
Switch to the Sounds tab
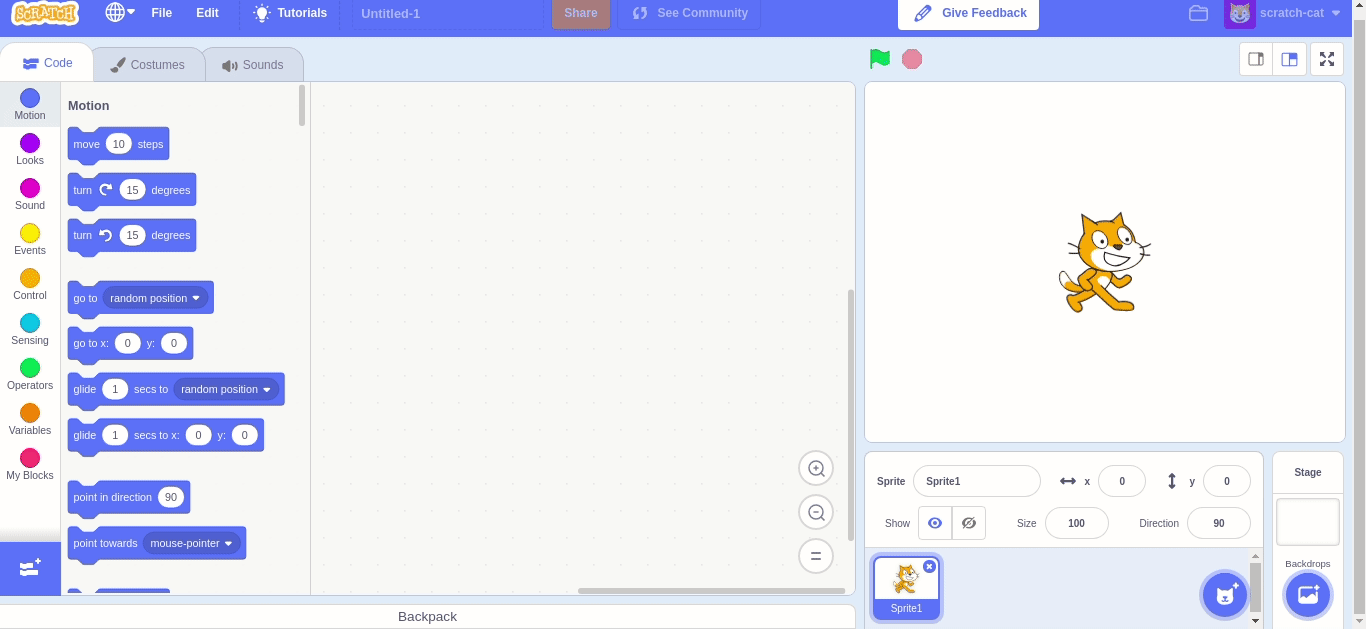[x=253, y=64]
